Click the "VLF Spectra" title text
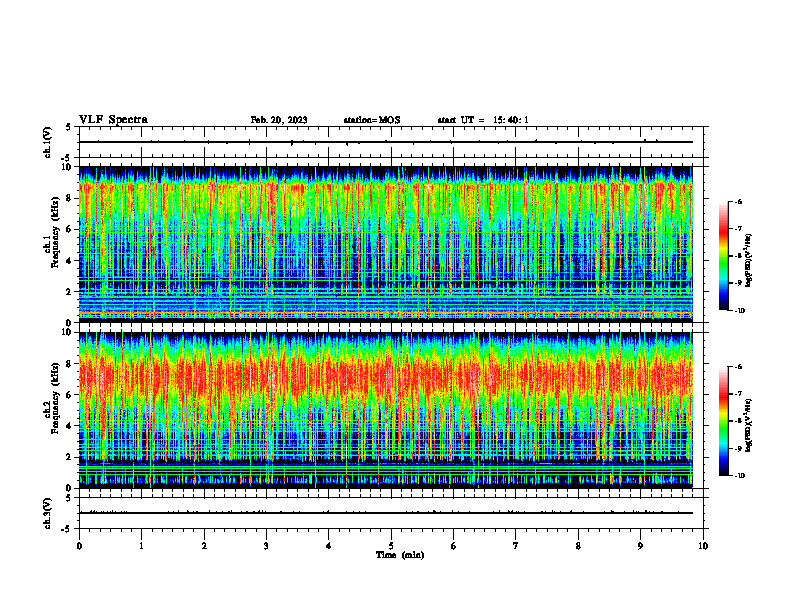Image resolution: width=792 pixels, height=612 pixels. (x=113, y=120)
